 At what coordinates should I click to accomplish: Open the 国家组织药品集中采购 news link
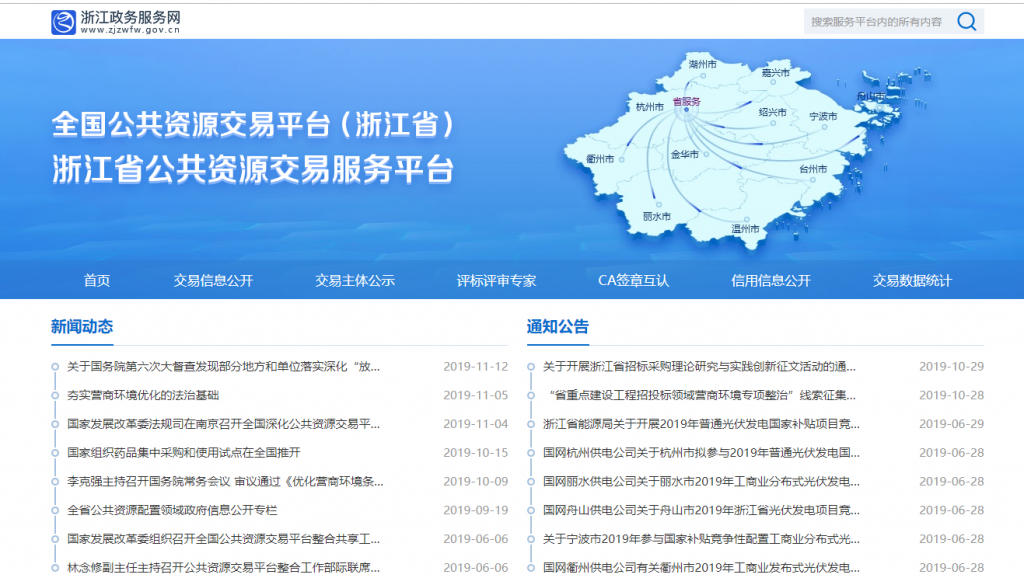point(184,452)
